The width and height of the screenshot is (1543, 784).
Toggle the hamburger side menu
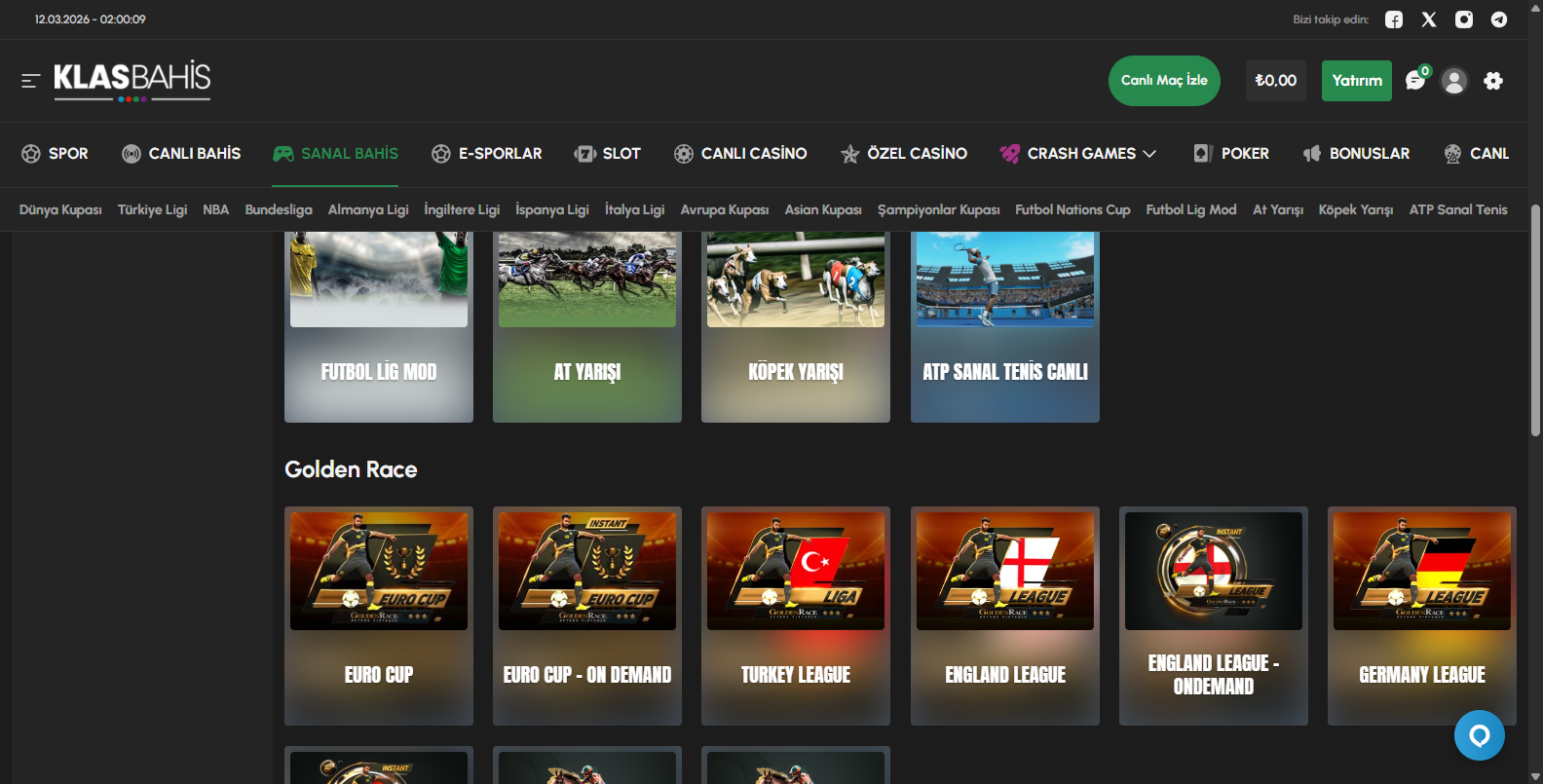[x=30, y=81]
